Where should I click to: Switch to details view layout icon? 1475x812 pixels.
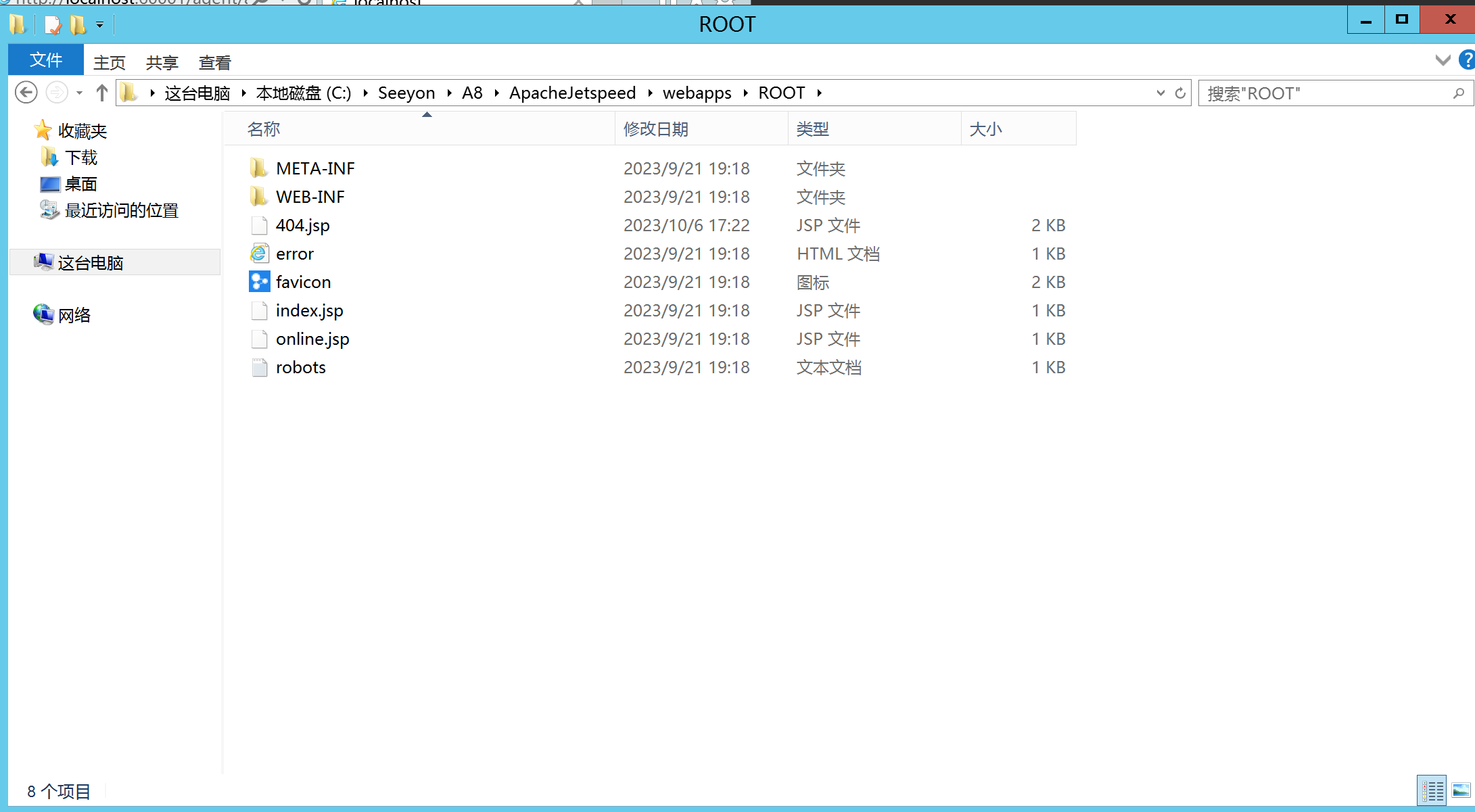(1432, 790)
